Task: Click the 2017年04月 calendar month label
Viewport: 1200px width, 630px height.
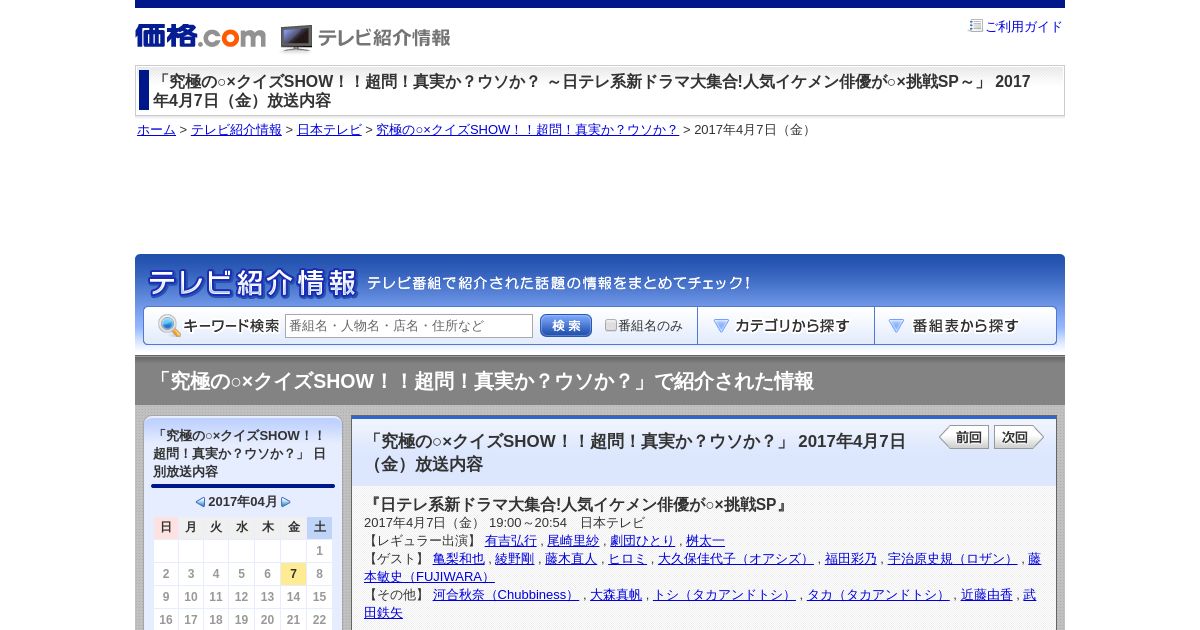Action: [243, 502]
